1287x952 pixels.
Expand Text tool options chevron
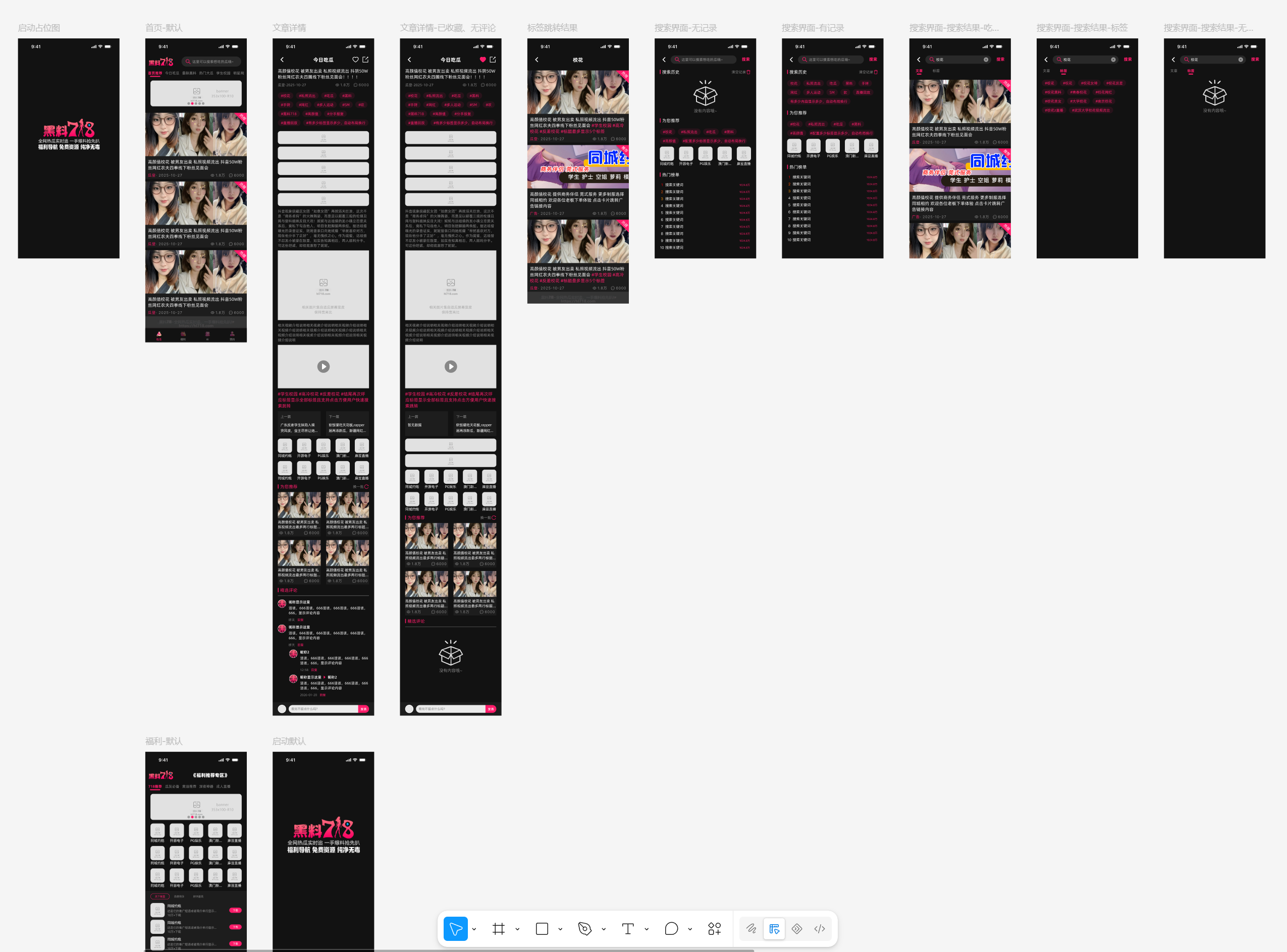click(x=647, y=929)
